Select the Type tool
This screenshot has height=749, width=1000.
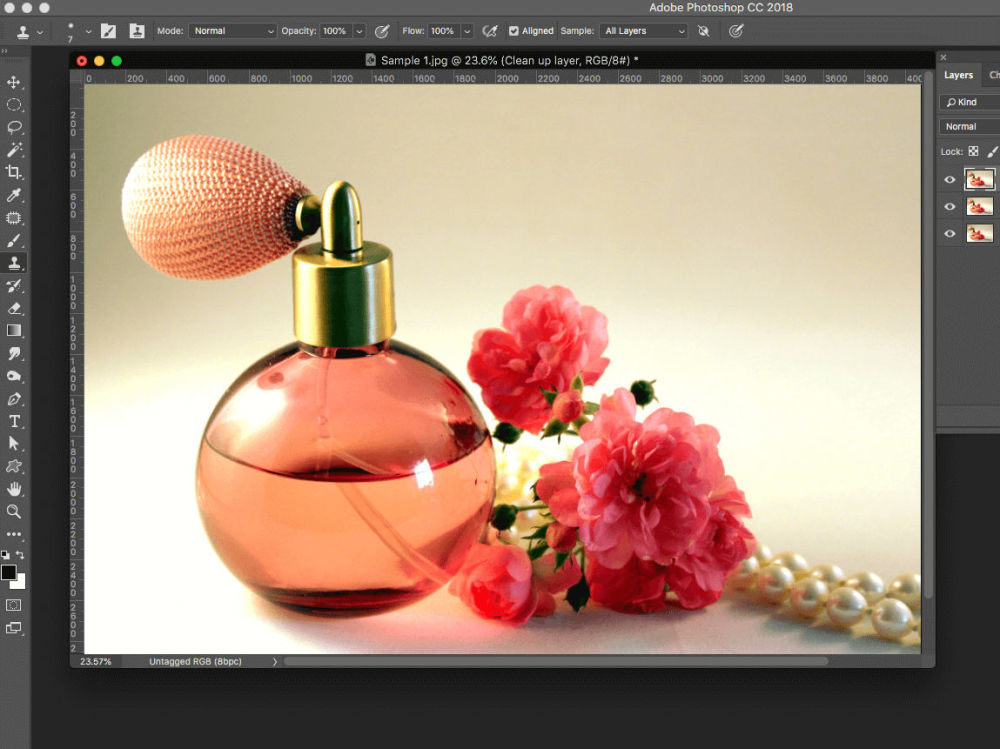click(13, 421)
